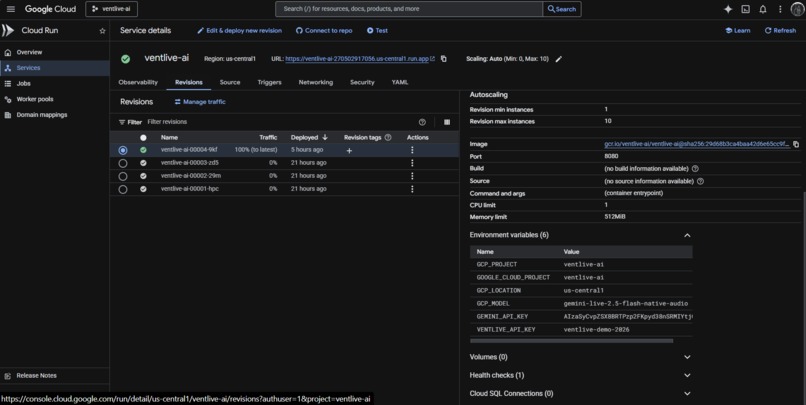Screen dimensions: 806x405
Task: Click the environment variables horizontal scrollbar
Action: (571, 341)
